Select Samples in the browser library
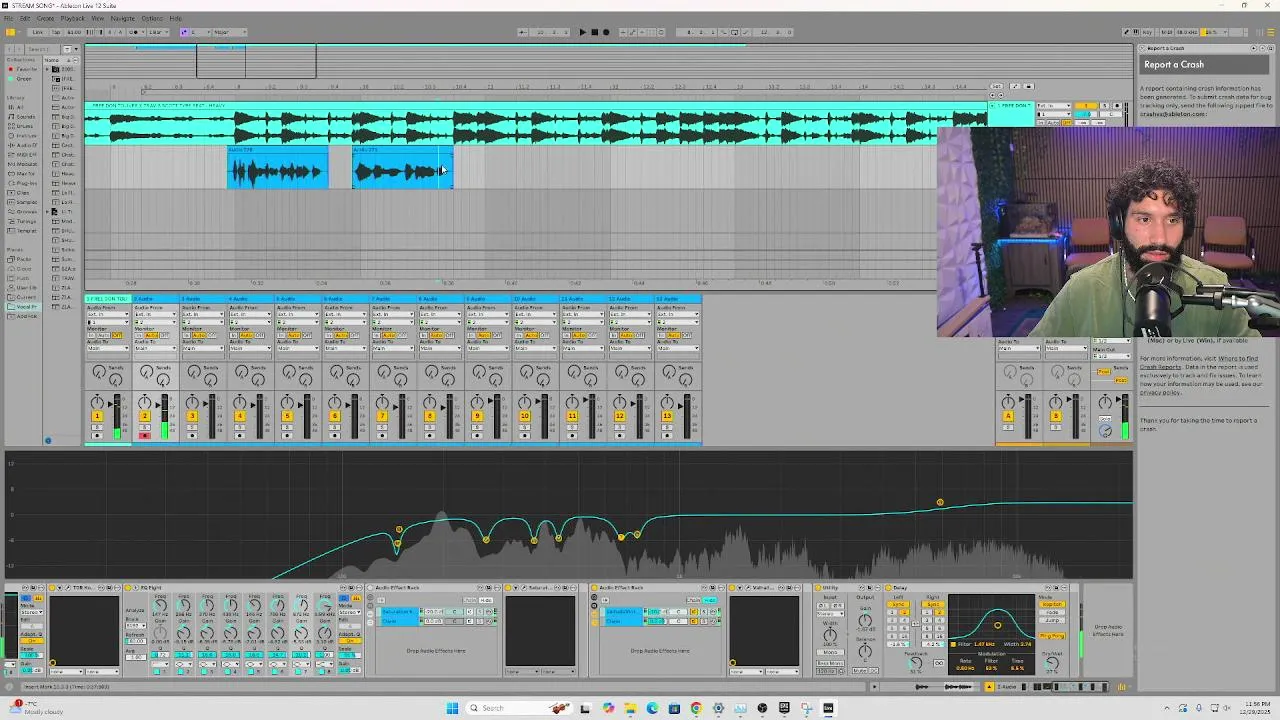The width and height of the screenshot is (1280, 720). pyautogui.click(x=25, y=202)
